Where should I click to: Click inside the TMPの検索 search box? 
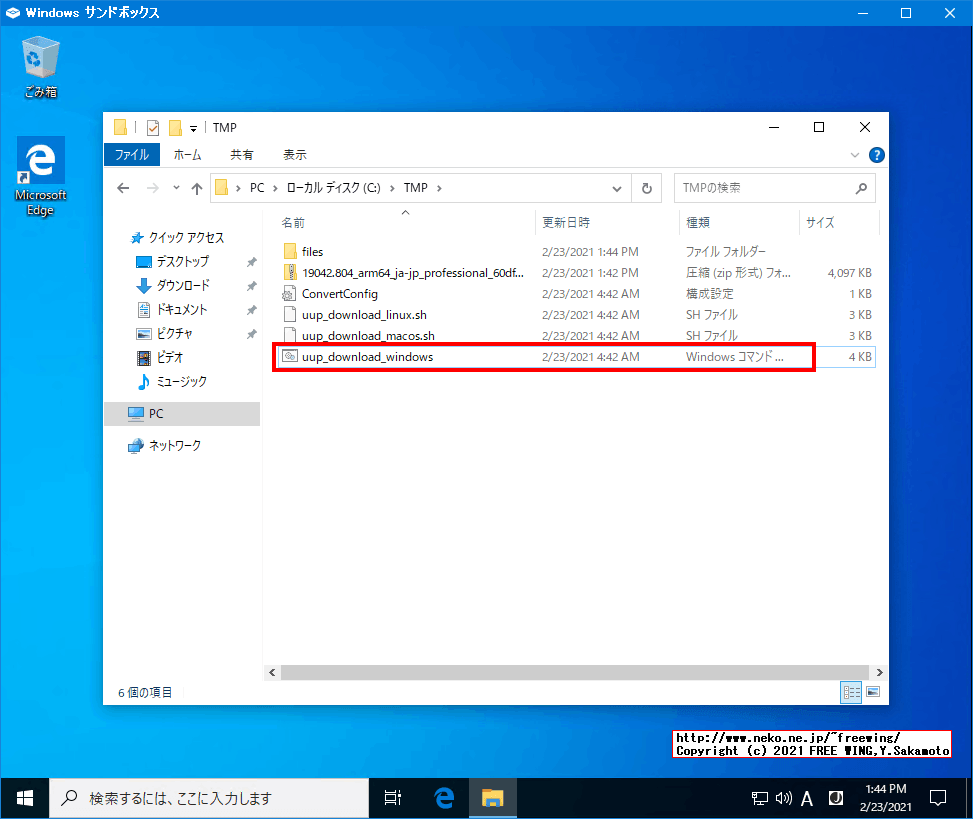pos(770,187)
